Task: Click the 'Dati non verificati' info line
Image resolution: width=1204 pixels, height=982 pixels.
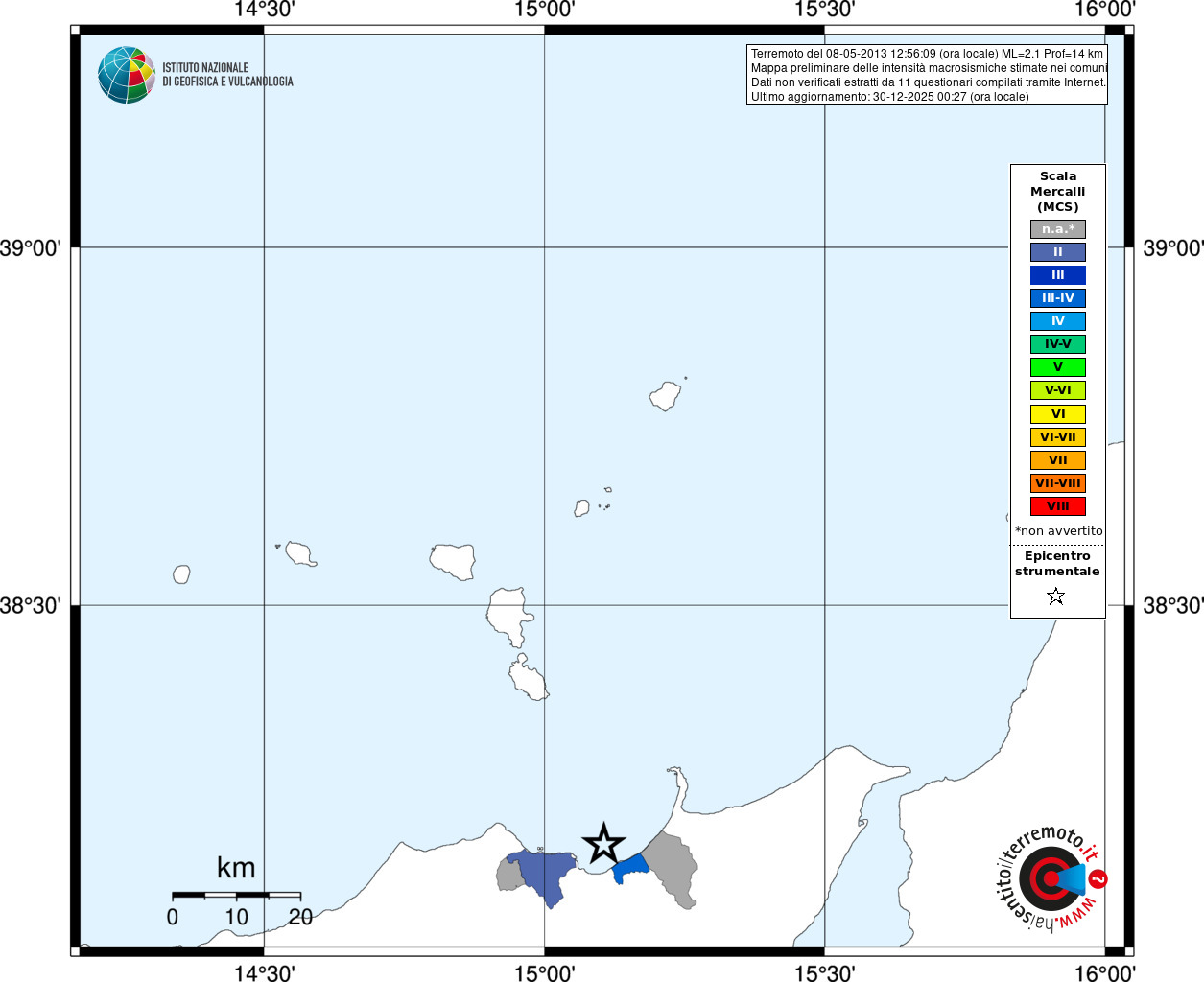Action: coord(929,82)
